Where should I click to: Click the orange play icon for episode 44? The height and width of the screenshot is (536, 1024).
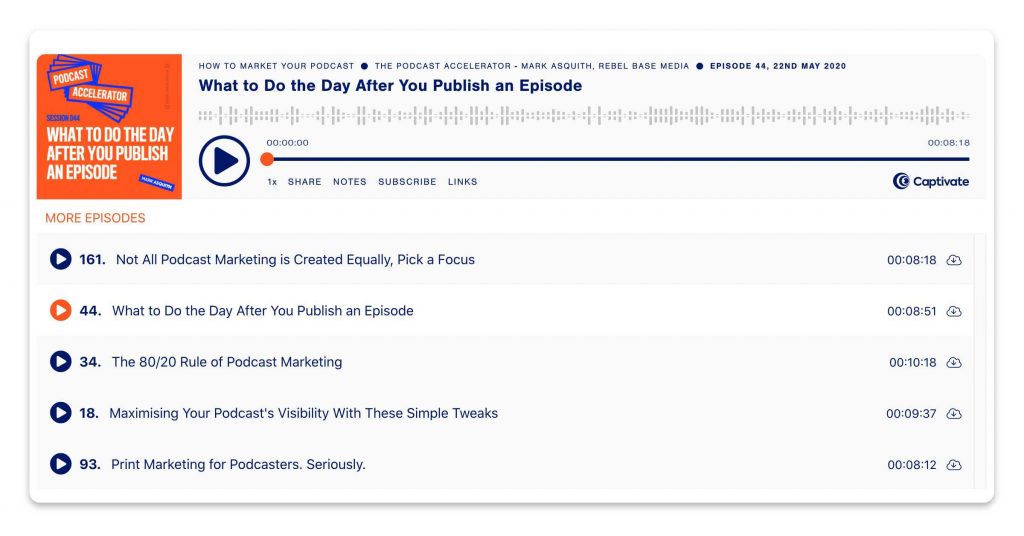61,310
